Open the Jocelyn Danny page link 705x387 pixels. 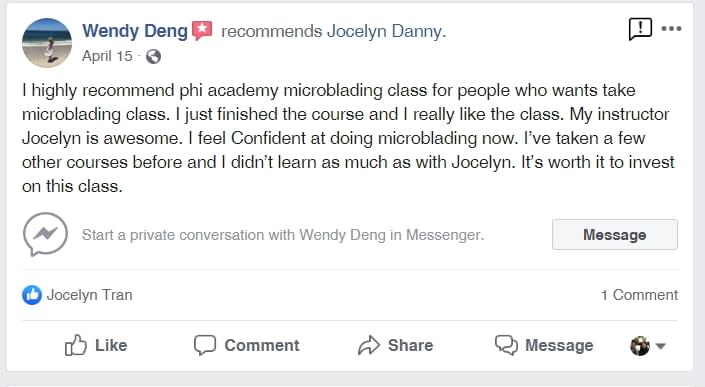coord(386,31)
